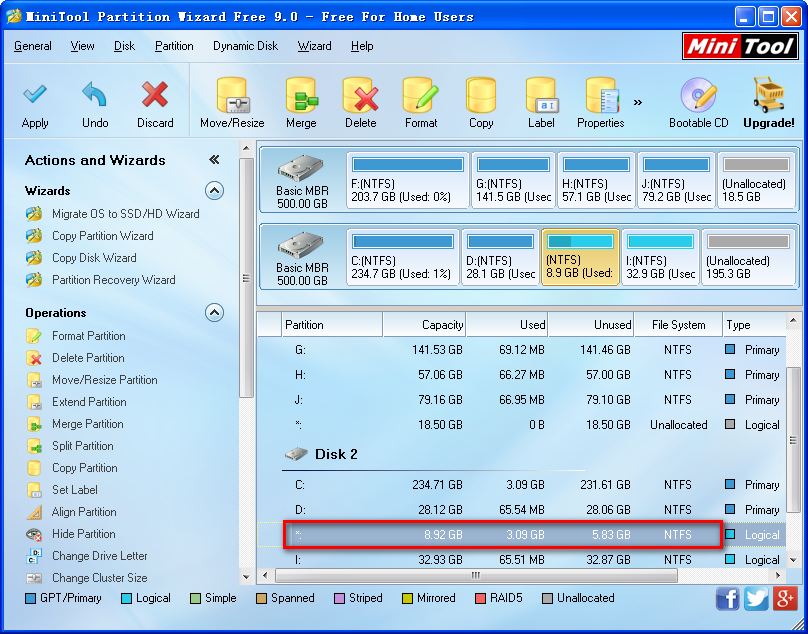Open the Google Plus icon link
The image size is (808, 634).
(x=785, y=598)
